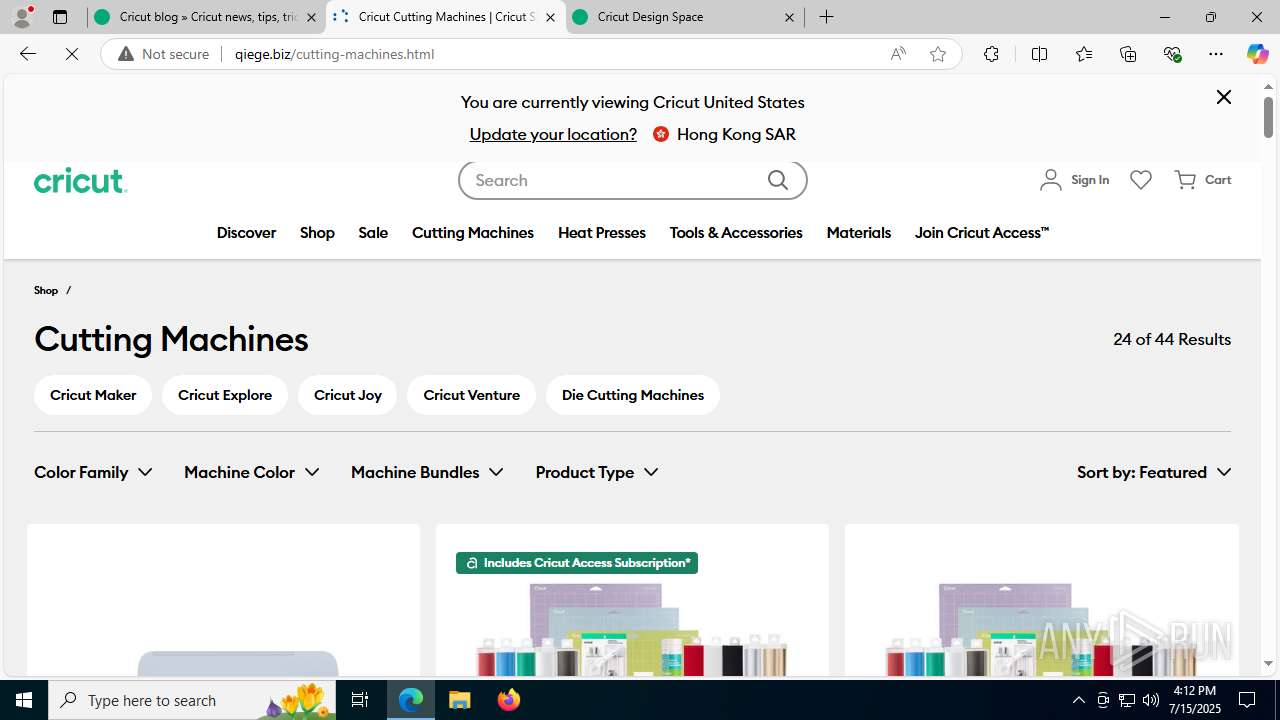Open the Read aloud icon

[x=898, y=54]
